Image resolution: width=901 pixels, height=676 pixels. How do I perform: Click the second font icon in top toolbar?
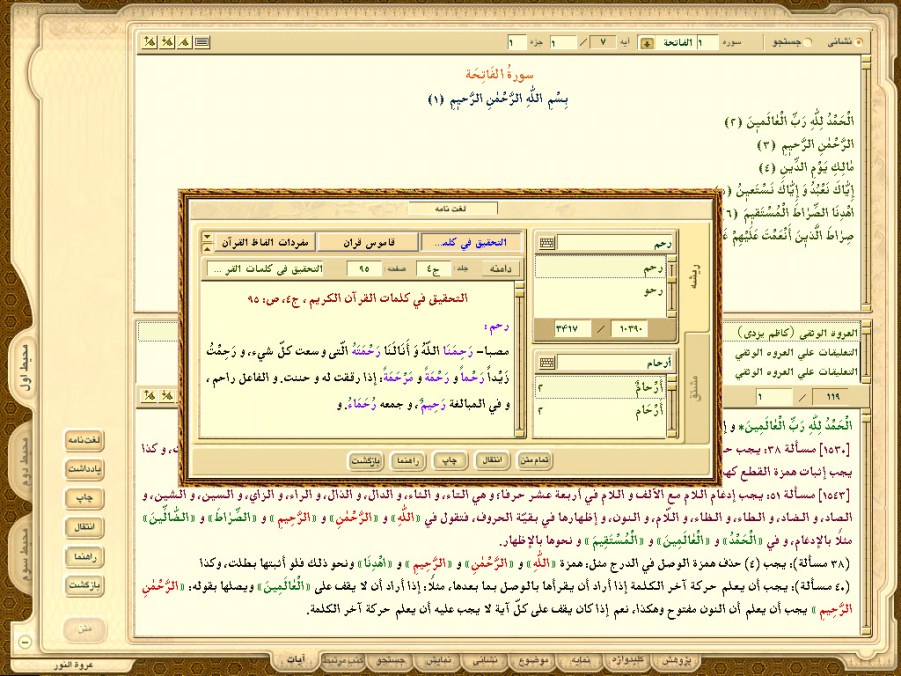[x=167, y=42]
